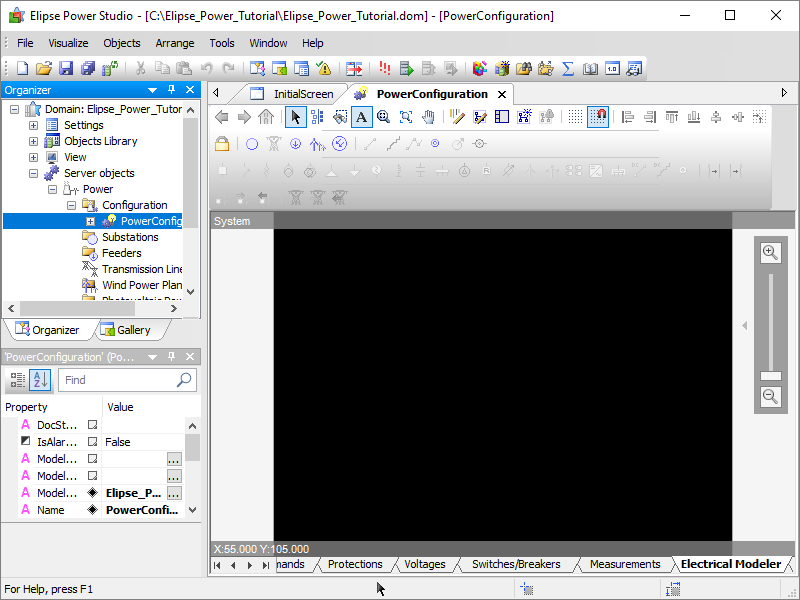Screen dimensions: 800x600
Task: Click the zoom in magnifier on canvas
Action: pyautogui.click(x=770, y=253)
